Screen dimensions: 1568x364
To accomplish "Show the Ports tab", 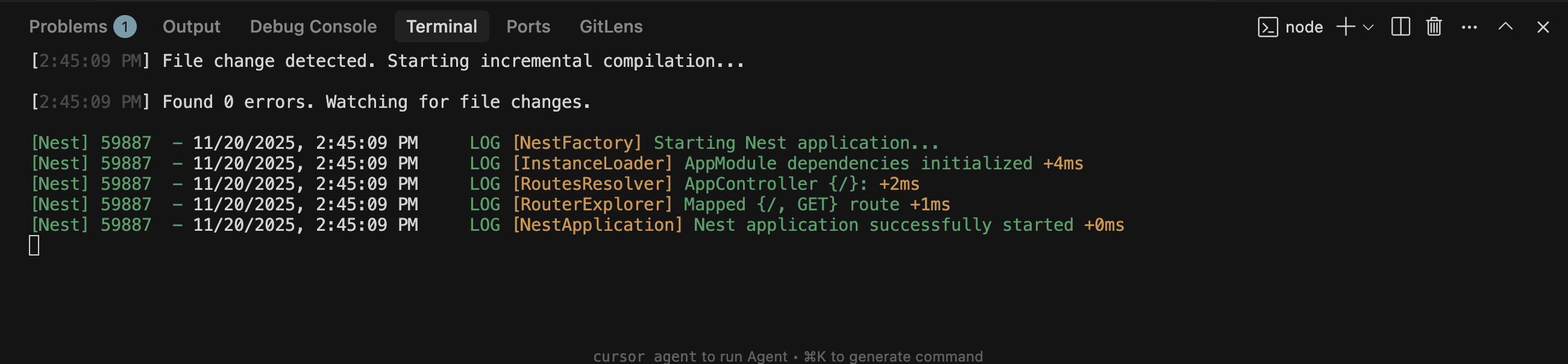I will point(528,27).
